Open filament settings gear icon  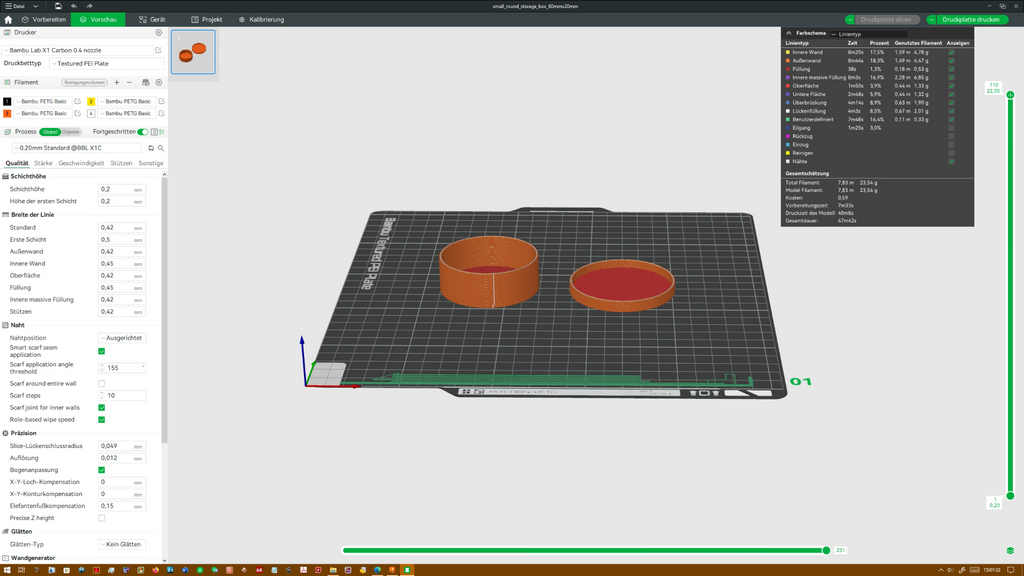coord(158,82)
